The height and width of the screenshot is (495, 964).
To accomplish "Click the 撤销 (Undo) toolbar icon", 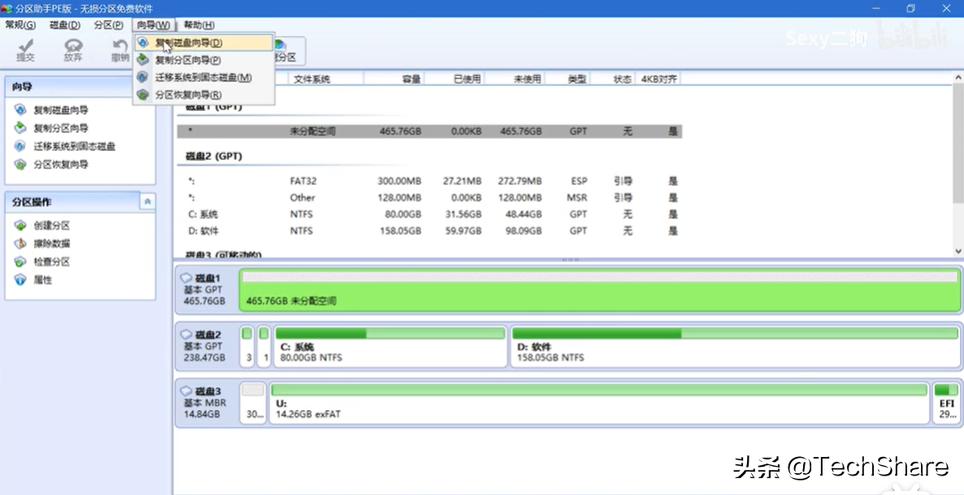I will click(120, 50).
